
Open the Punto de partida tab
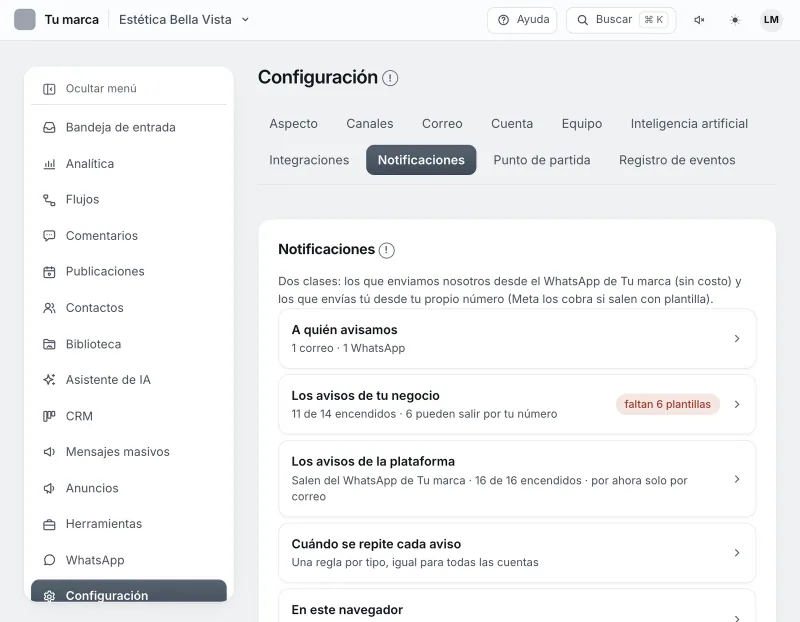[x=542, y=160]
